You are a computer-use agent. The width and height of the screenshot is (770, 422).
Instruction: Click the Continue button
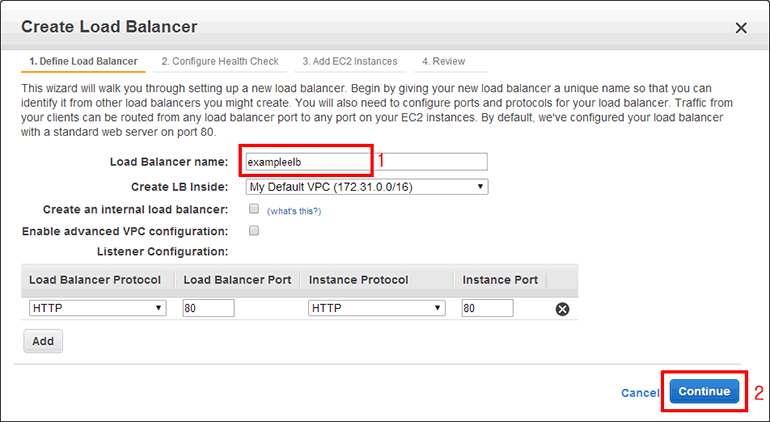tap(704, 392)
